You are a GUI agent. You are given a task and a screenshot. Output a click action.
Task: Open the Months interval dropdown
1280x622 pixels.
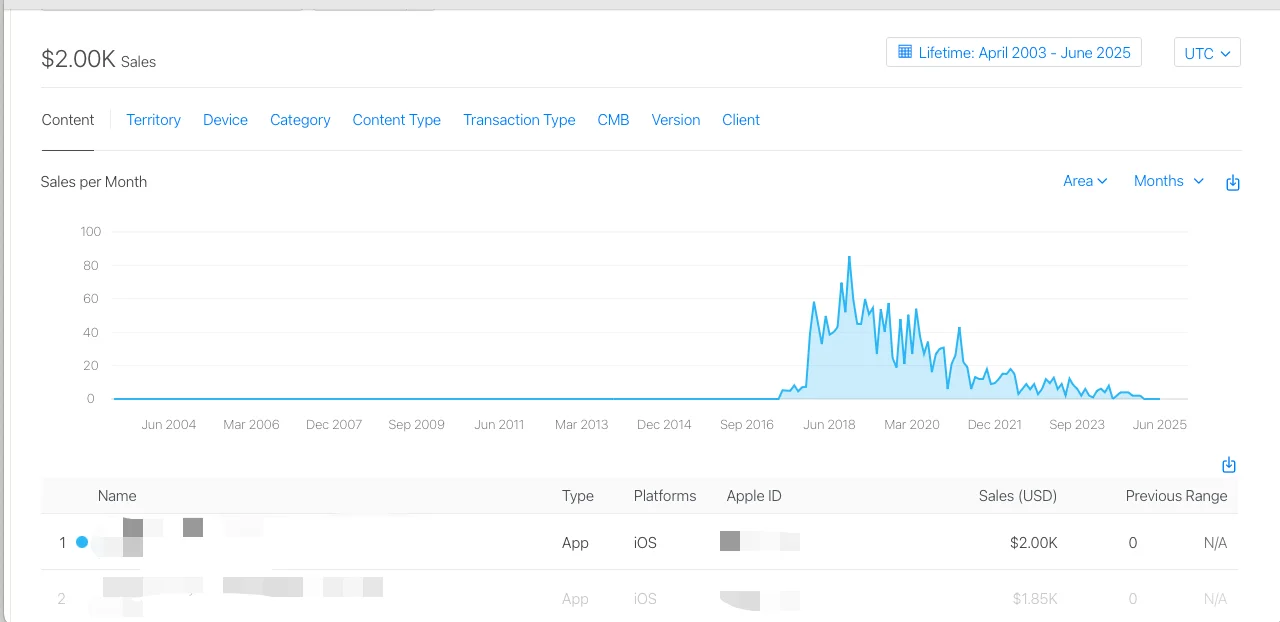(x=1168, y=181)
